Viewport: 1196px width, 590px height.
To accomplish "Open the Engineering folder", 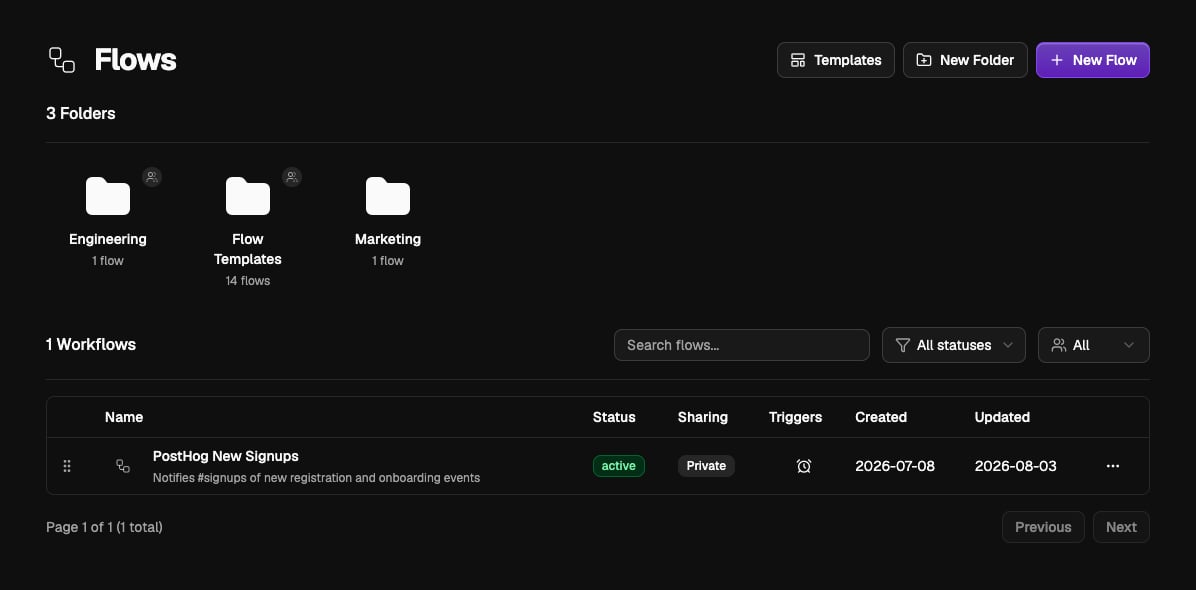I will point(108,197).
